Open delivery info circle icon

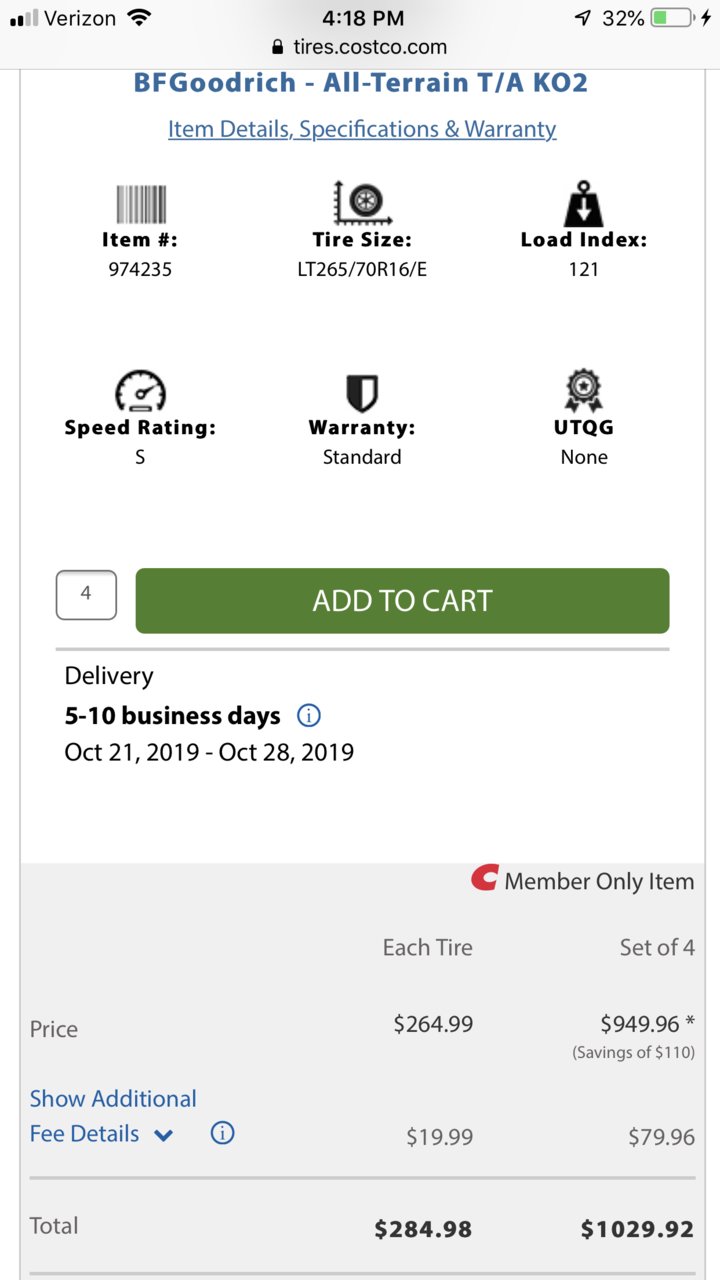pos(309,716)
